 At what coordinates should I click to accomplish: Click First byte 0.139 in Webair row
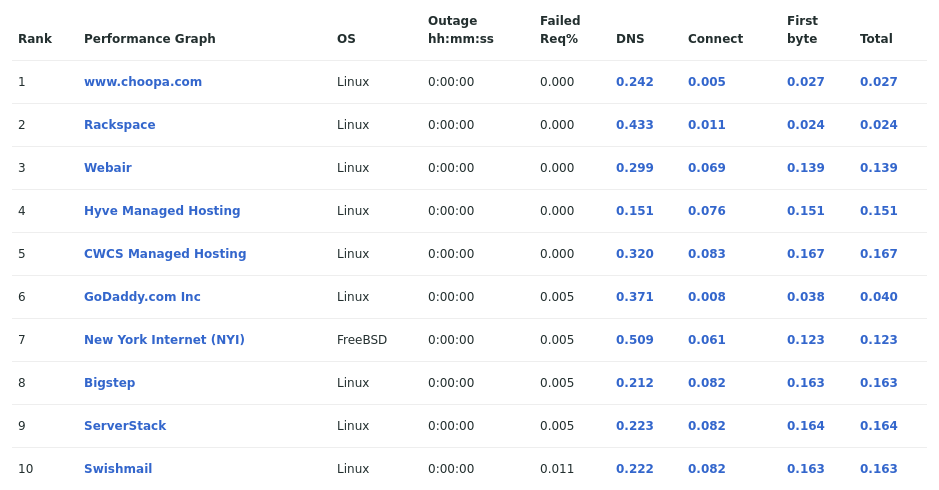click(x=805, y=168)
